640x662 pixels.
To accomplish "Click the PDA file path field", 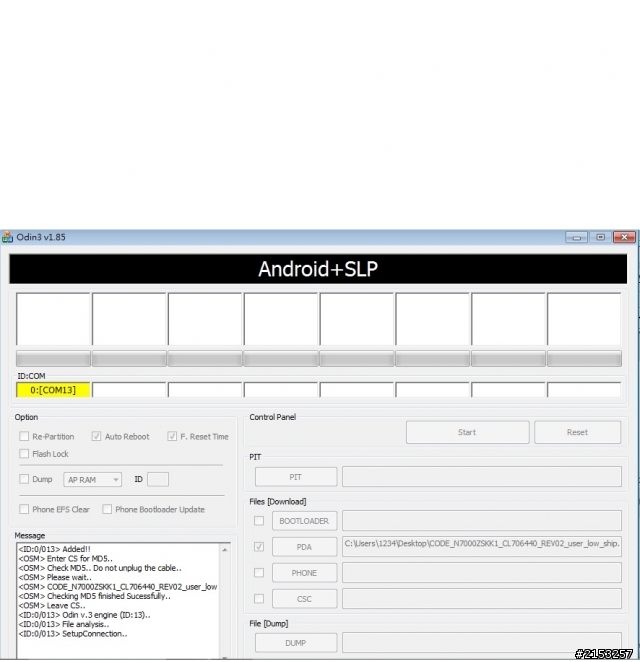I will pyautogui.click(x=482, y=546).
